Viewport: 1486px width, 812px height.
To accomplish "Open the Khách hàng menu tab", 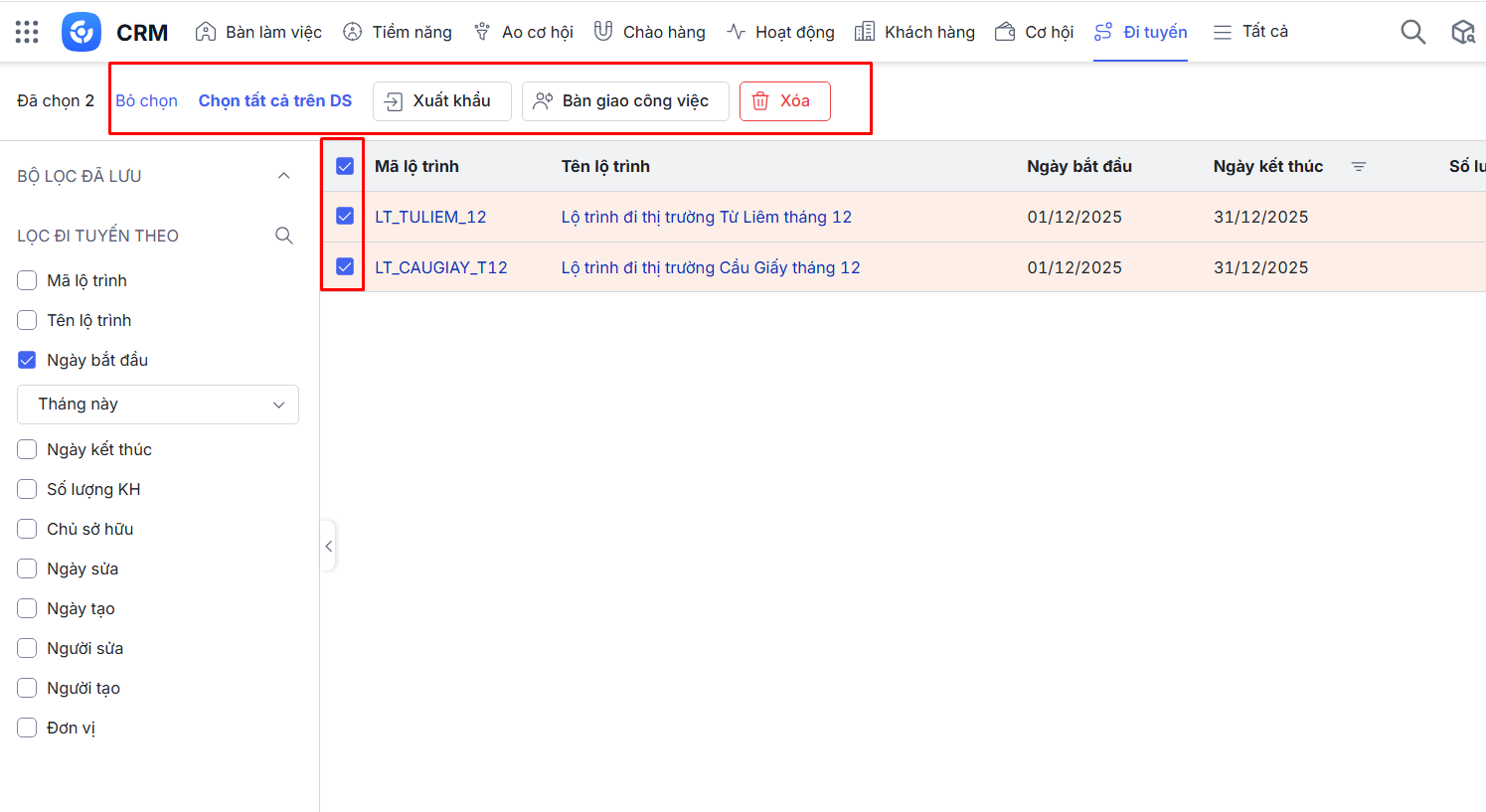I will (914, 32).
